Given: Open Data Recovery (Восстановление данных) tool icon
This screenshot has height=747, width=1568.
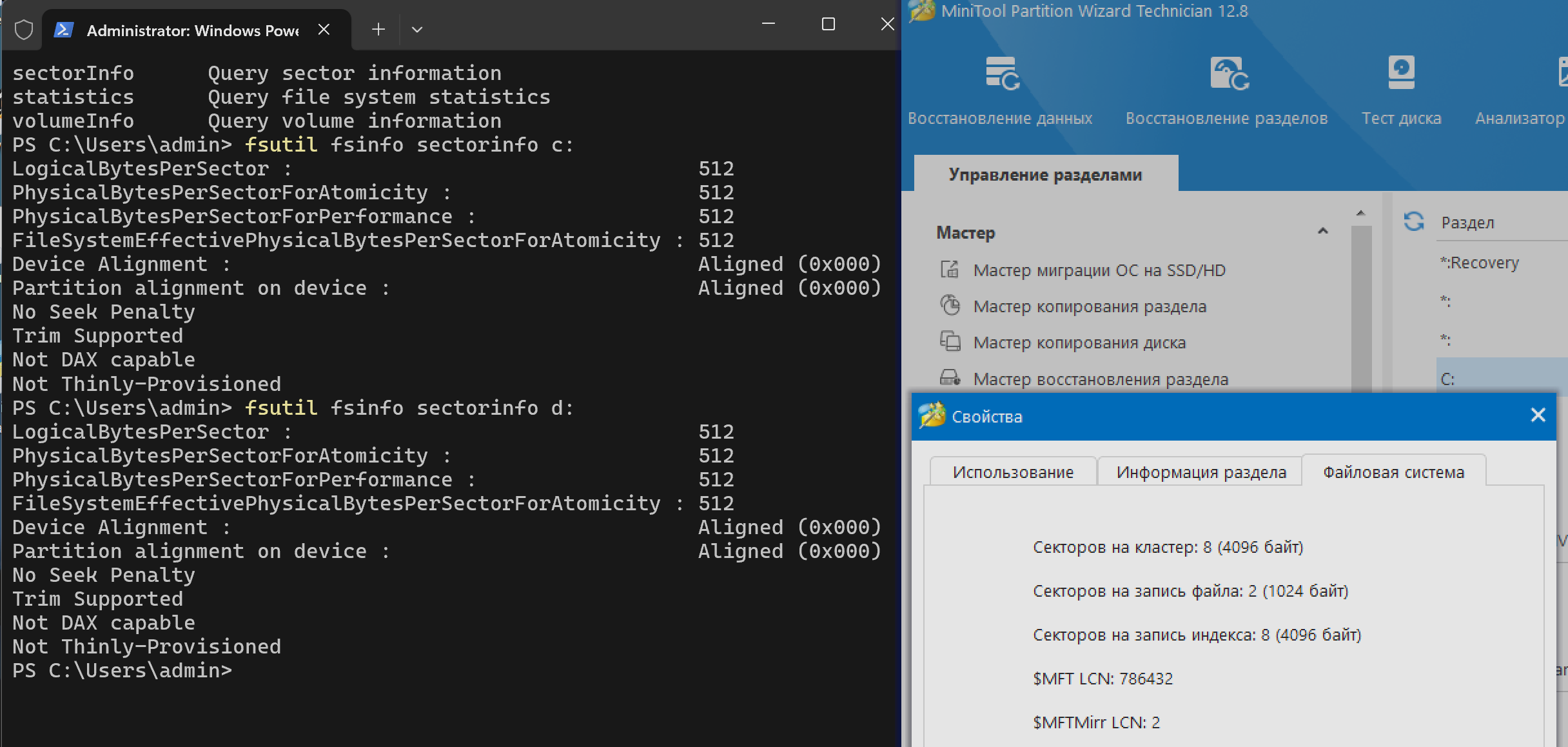Looking at the screenshot, I should [x=1001, y=74].
